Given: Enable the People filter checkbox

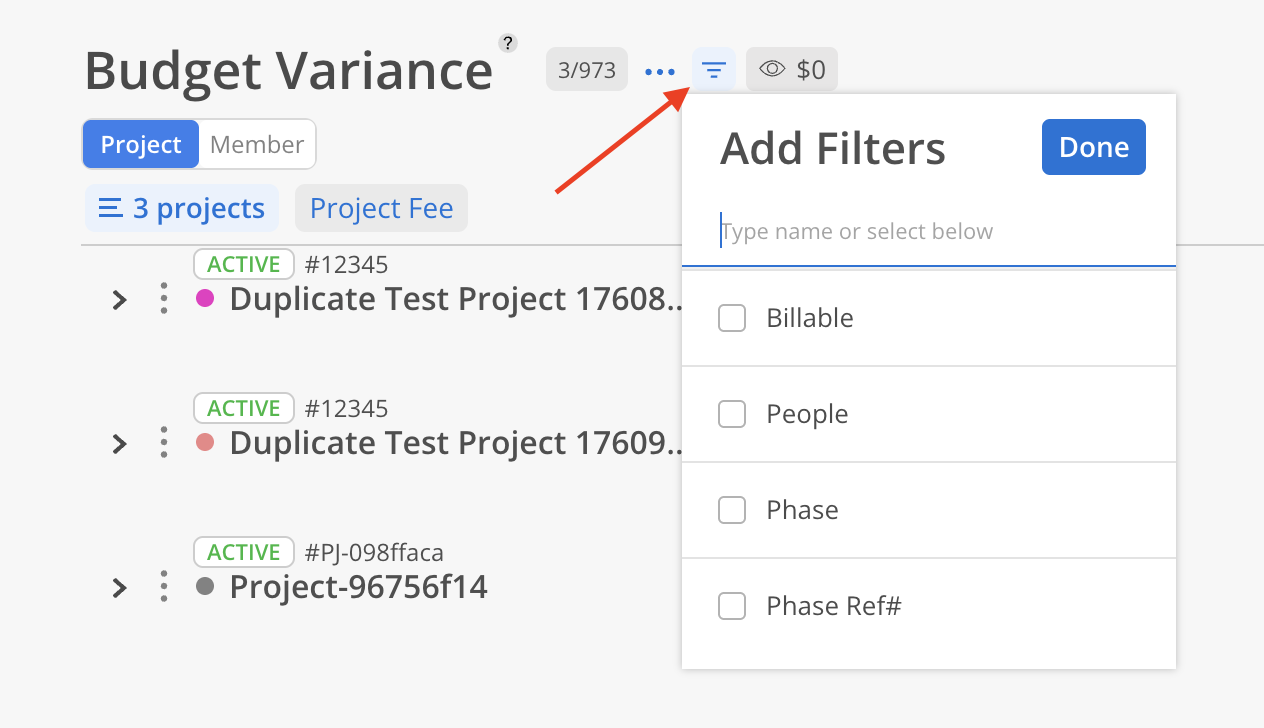Looking at the screenshot, I should (732, 414).
